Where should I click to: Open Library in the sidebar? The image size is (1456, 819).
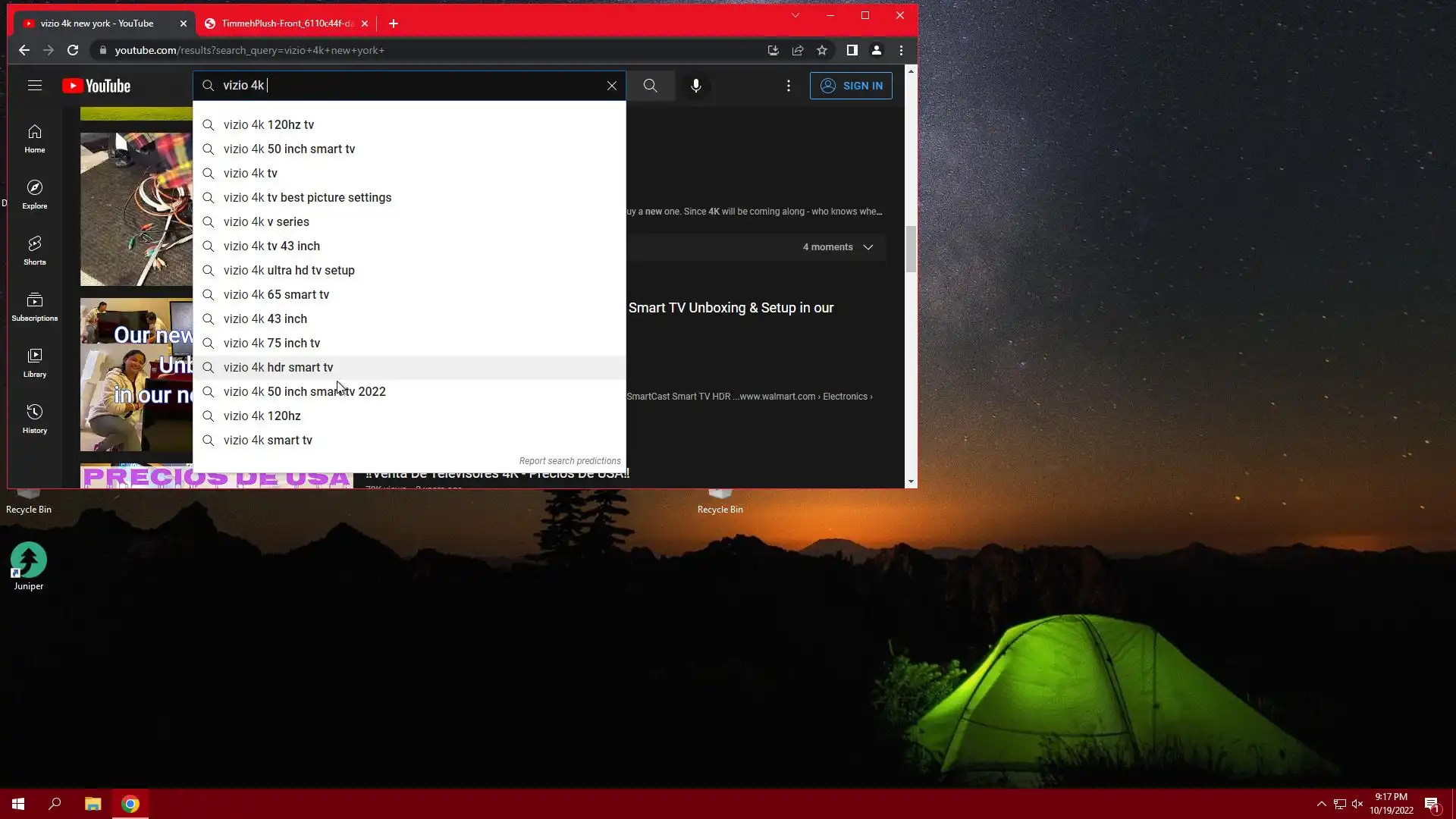pos(35,362)
